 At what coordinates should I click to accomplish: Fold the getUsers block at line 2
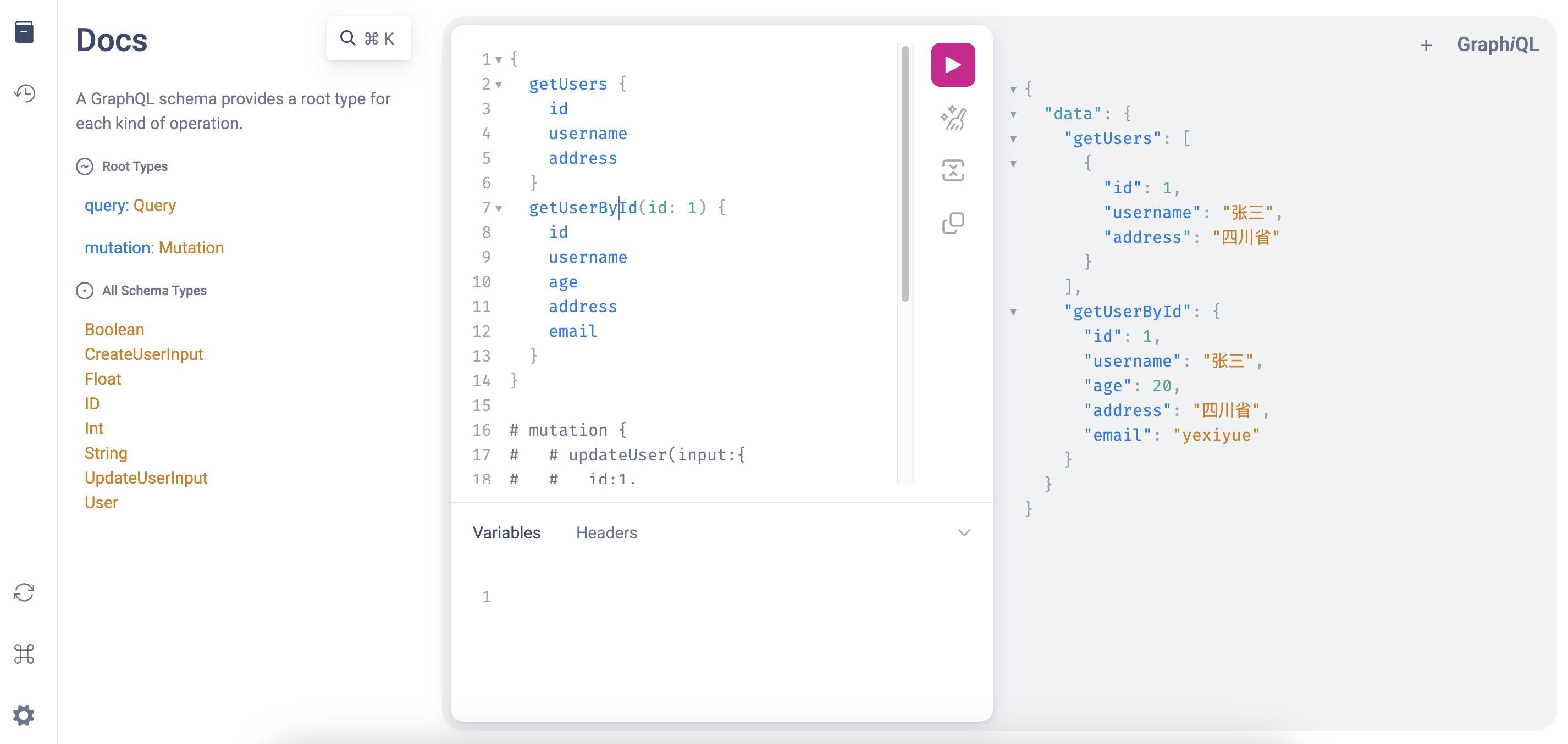tap(499, 85)
